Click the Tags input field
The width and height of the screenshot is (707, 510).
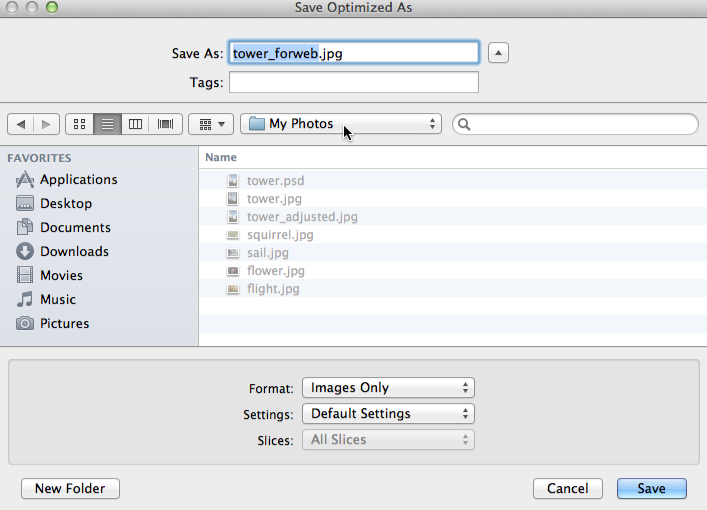354,82
